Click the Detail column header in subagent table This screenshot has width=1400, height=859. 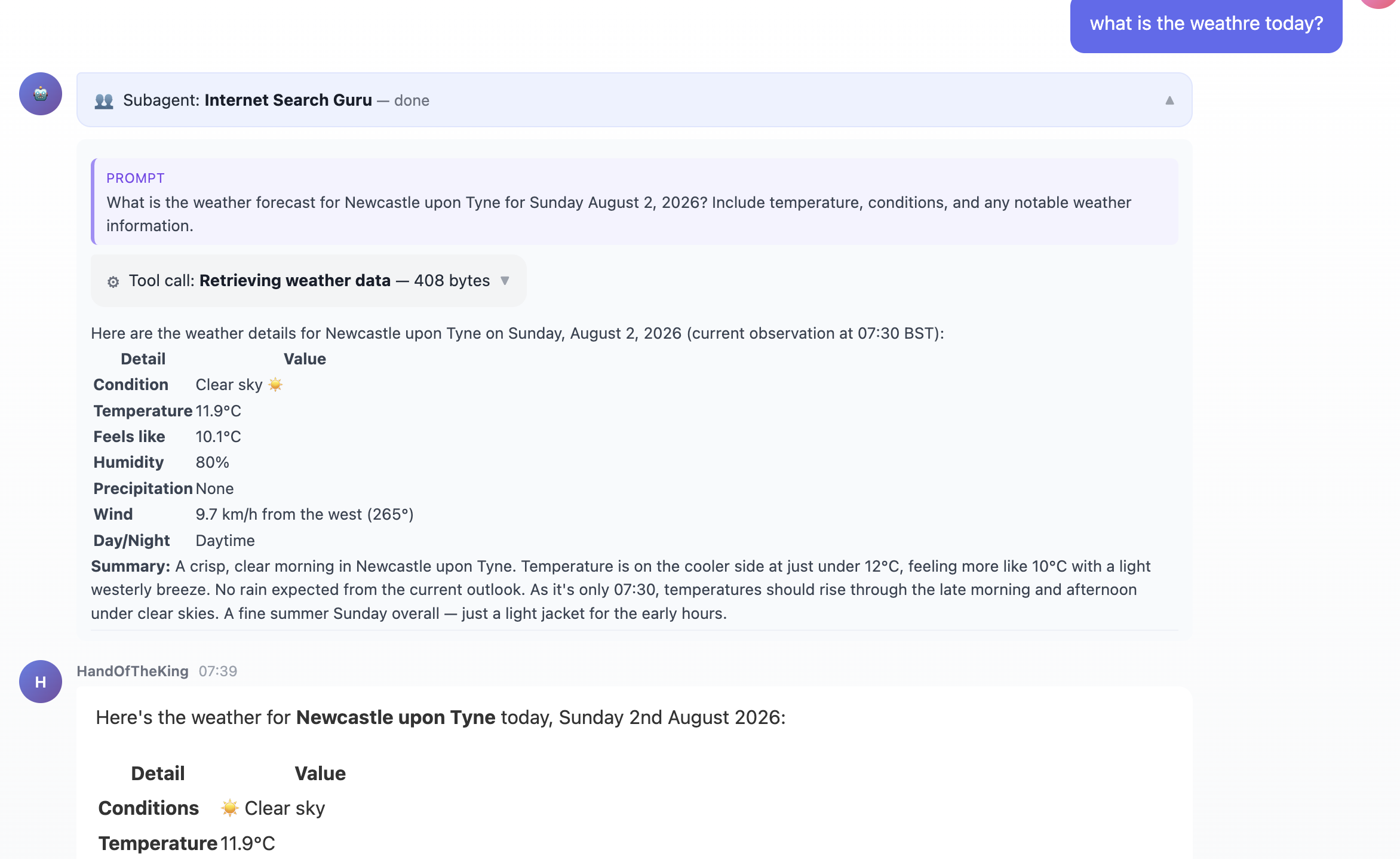click(143, 358)
